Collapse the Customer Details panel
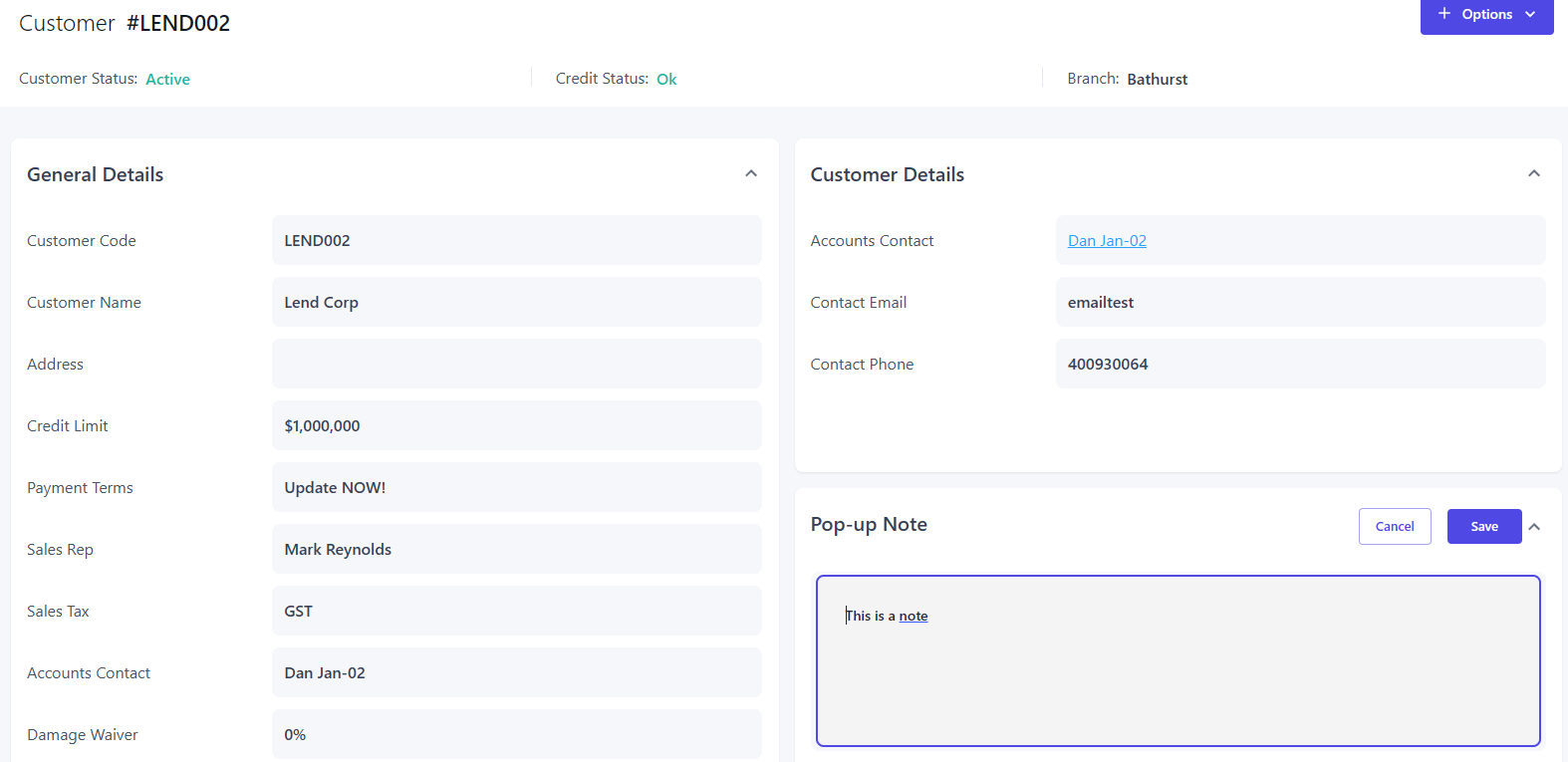Image resolution: width=1568 pixels, height=762 pixels. (x=1534, y=174)
